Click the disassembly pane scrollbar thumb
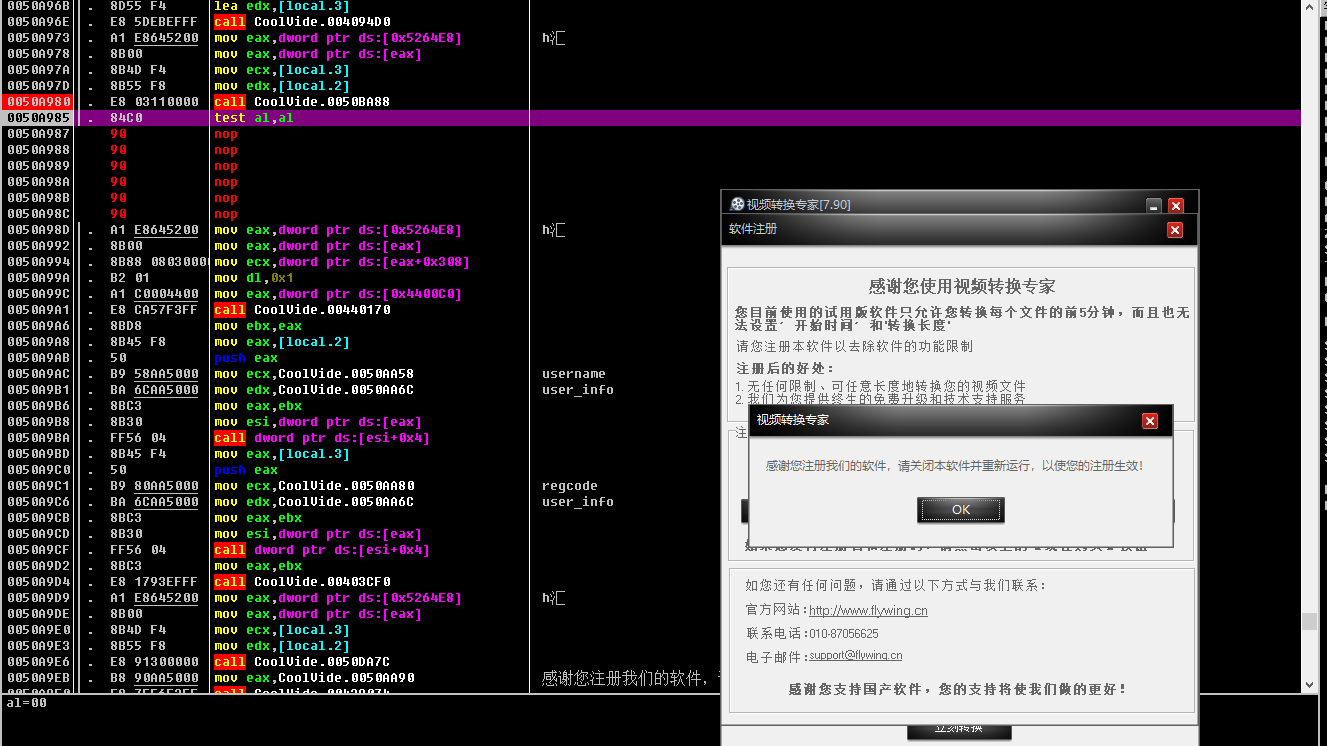The width and height of the screenshot is (1327, 746). [x=1309, y=622]
